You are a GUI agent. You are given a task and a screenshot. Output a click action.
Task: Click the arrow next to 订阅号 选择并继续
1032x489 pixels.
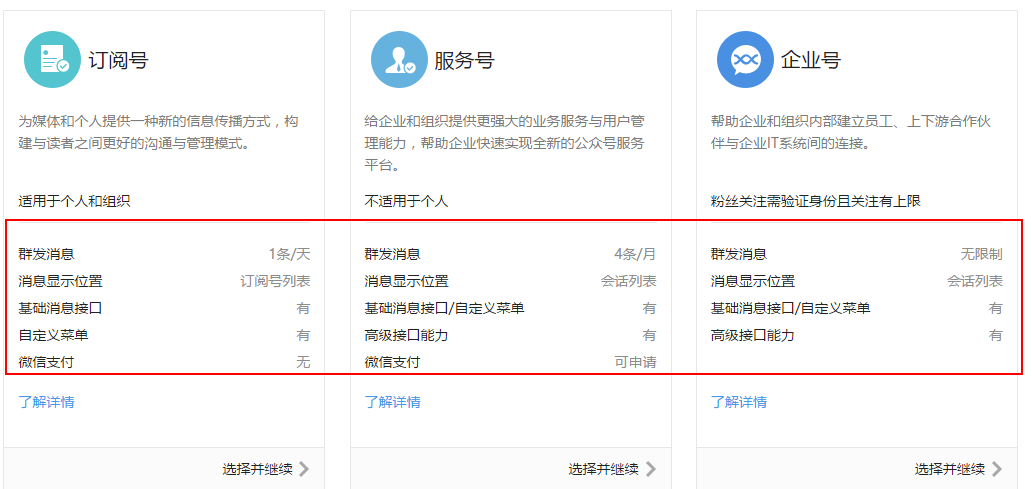(304, 469)
